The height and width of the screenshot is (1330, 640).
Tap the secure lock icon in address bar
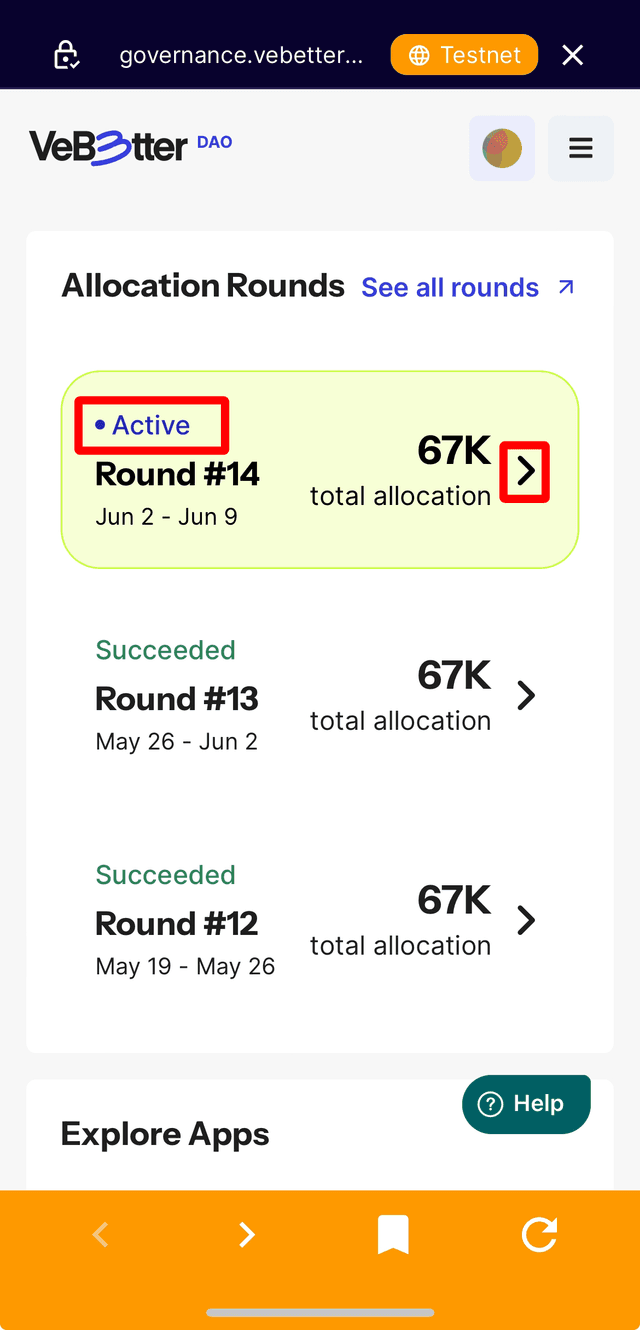(x=67, y=54)
